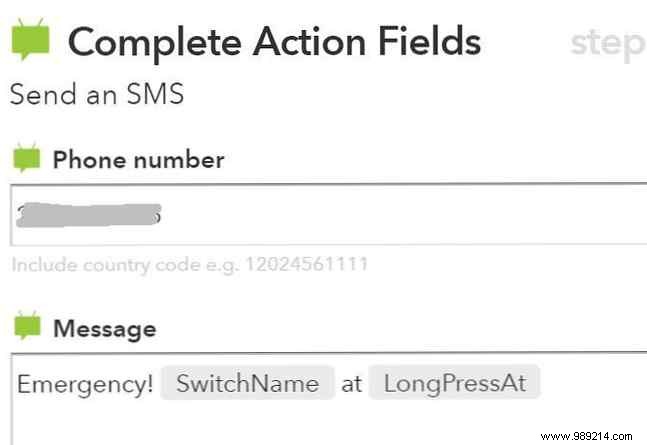Select the SwitchName ingredient pill
Image resolution: width=647 pixels, height=445 pixels.
pyautogui.click(x=248, y=383)
